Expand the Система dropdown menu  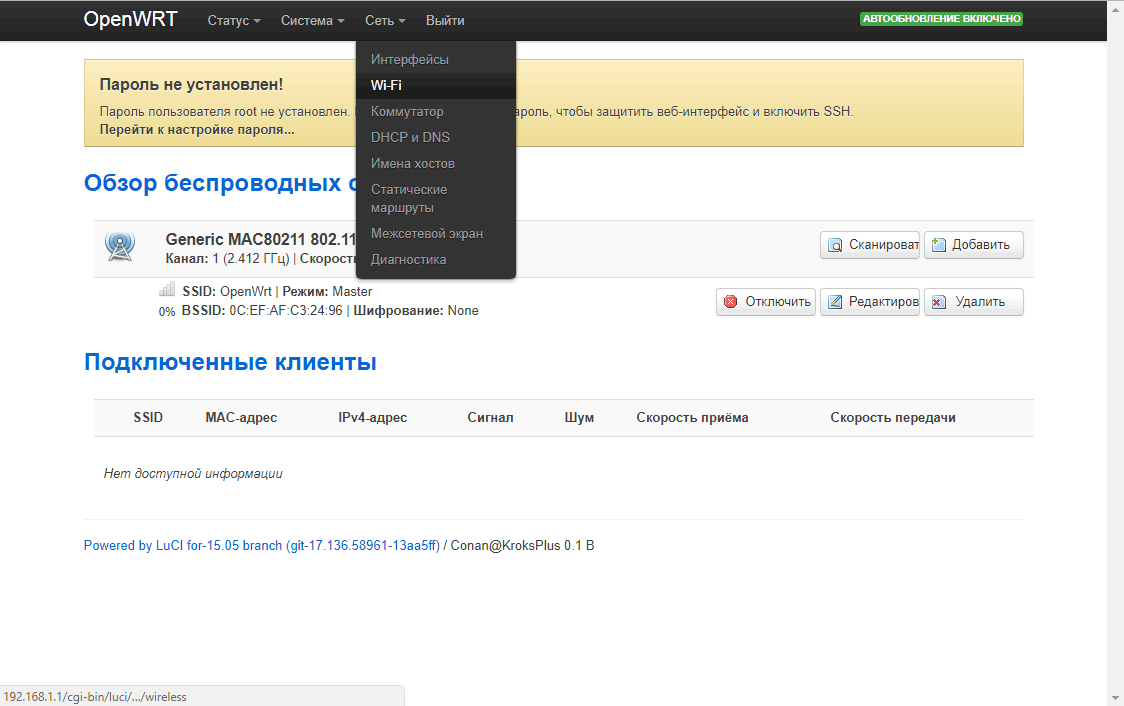coord(313,21)
